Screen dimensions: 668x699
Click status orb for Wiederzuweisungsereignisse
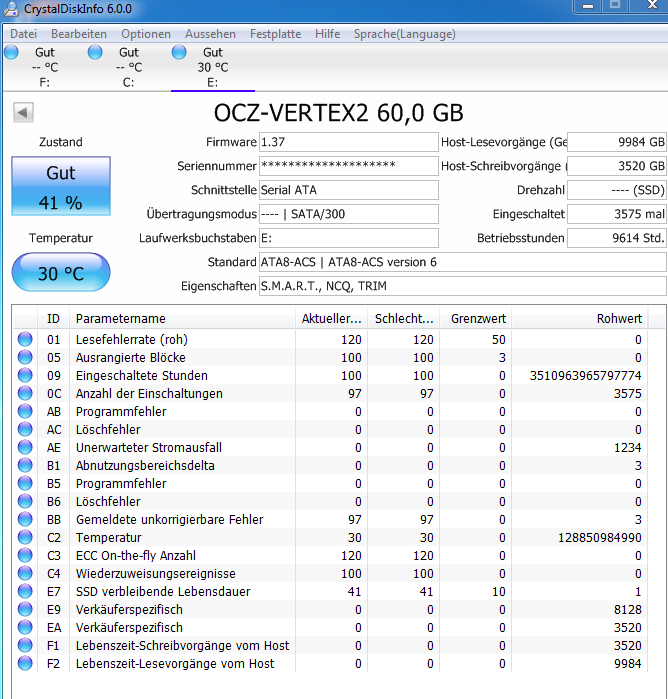[25, 573]
